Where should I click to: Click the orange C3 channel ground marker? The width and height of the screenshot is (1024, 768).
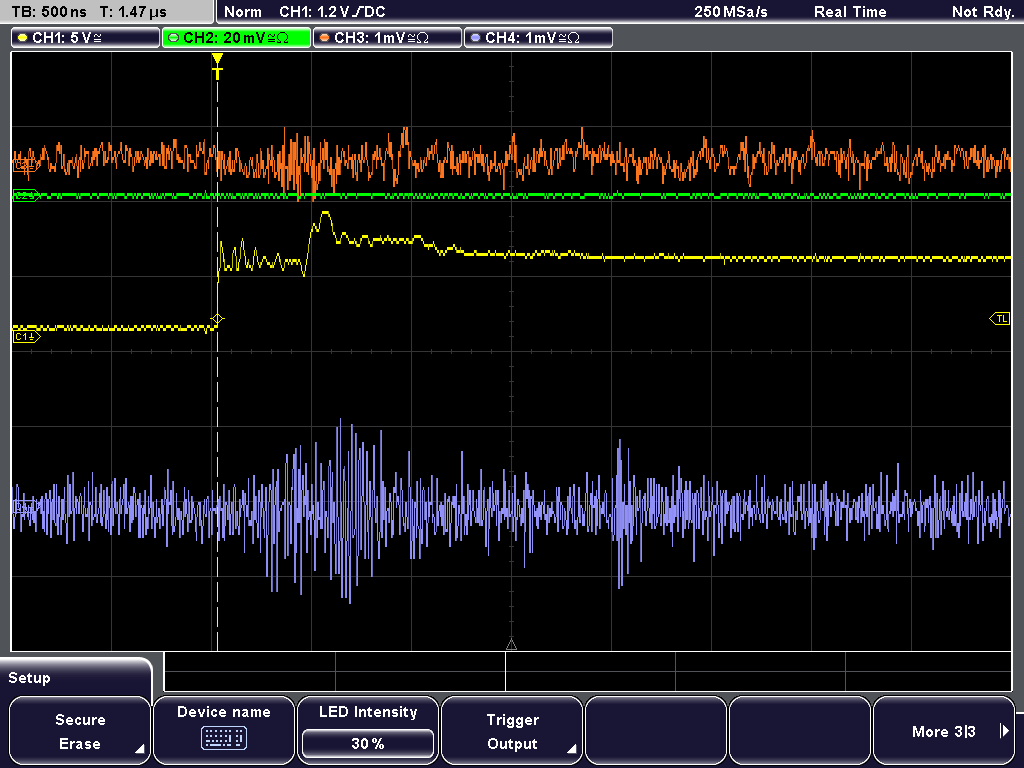pos(26,166)
